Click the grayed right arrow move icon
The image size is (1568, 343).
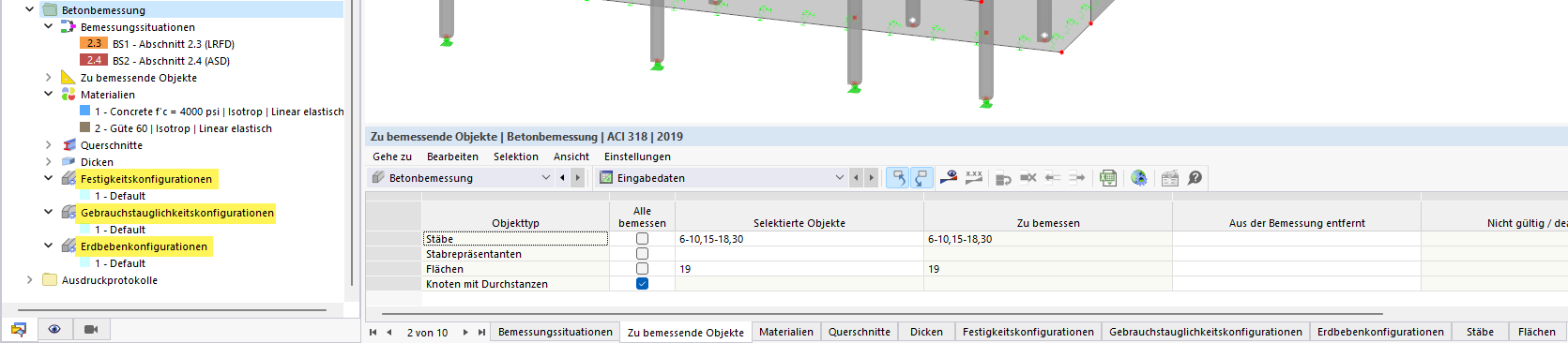pyautogui.click(x=1077, y=177)
